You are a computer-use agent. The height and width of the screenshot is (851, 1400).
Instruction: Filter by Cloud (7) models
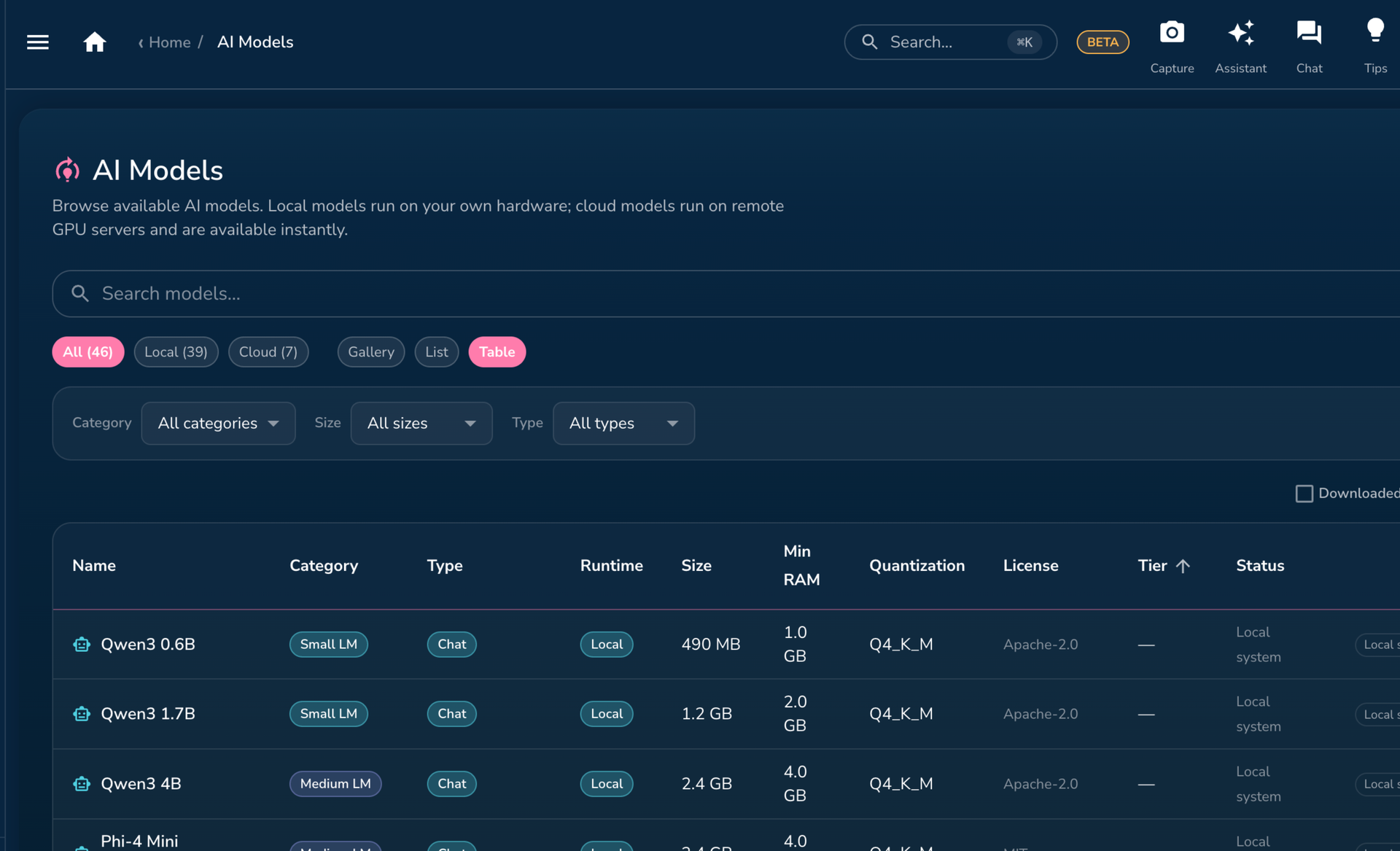point(268,352)
